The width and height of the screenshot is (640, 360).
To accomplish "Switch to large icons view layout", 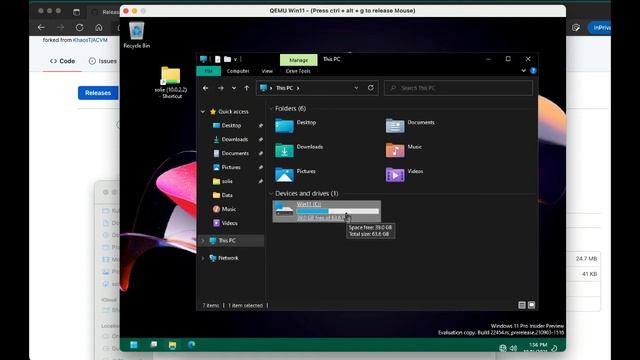I will tap(531, 305).
